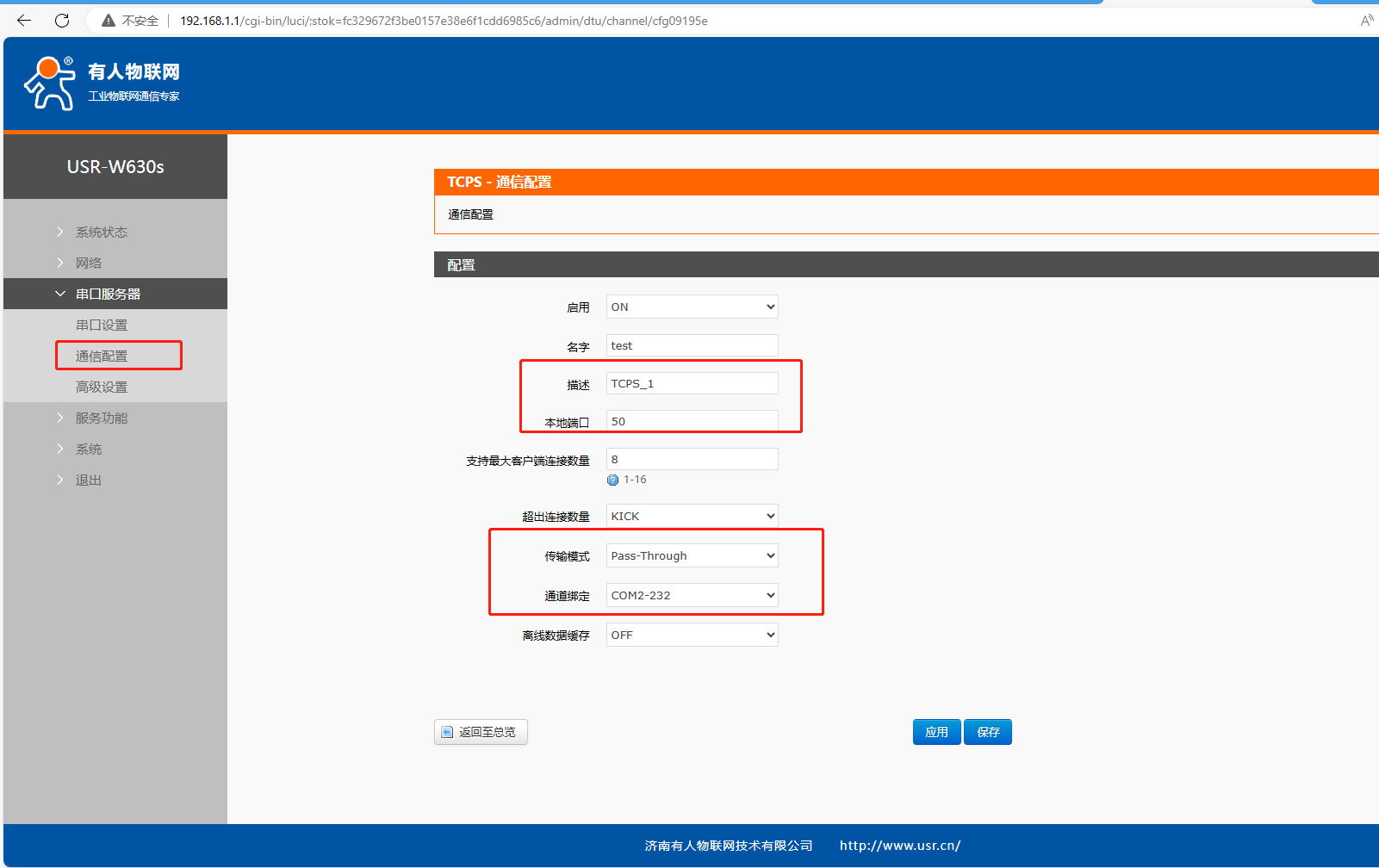Open 串口设置 in the sidebar
Viewport: 1379px width, 868px height.
pyautogui.click(x=102, y=325)
